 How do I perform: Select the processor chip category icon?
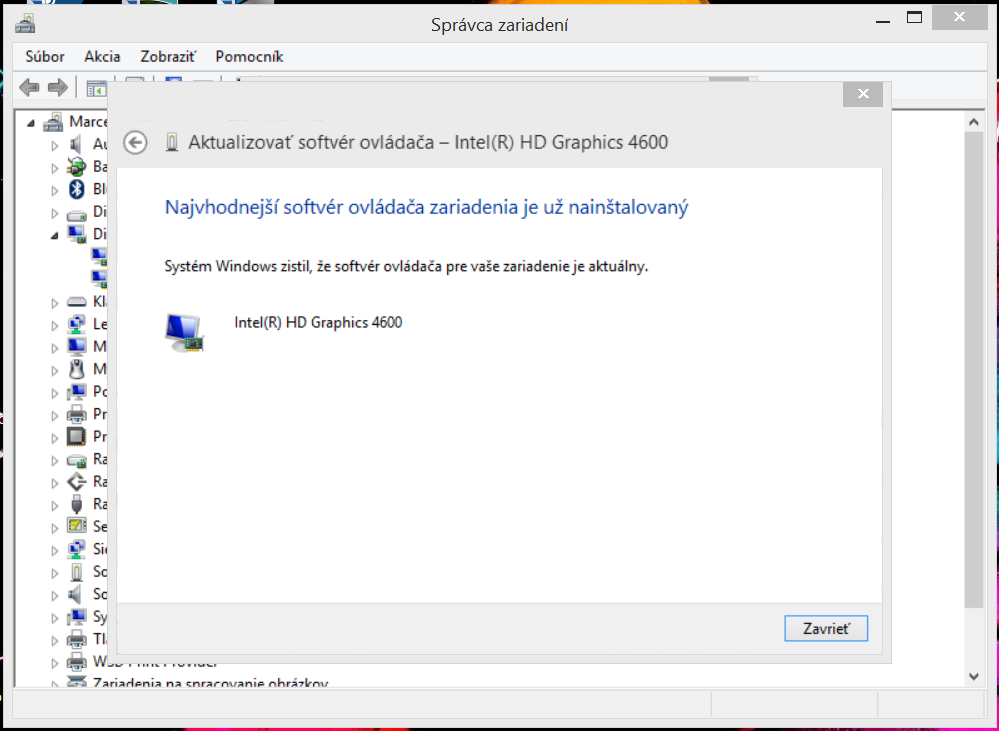[77, 436]
